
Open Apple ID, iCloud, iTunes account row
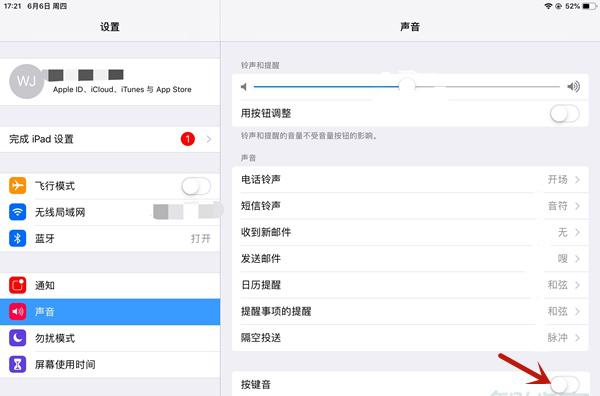(110, 82)
